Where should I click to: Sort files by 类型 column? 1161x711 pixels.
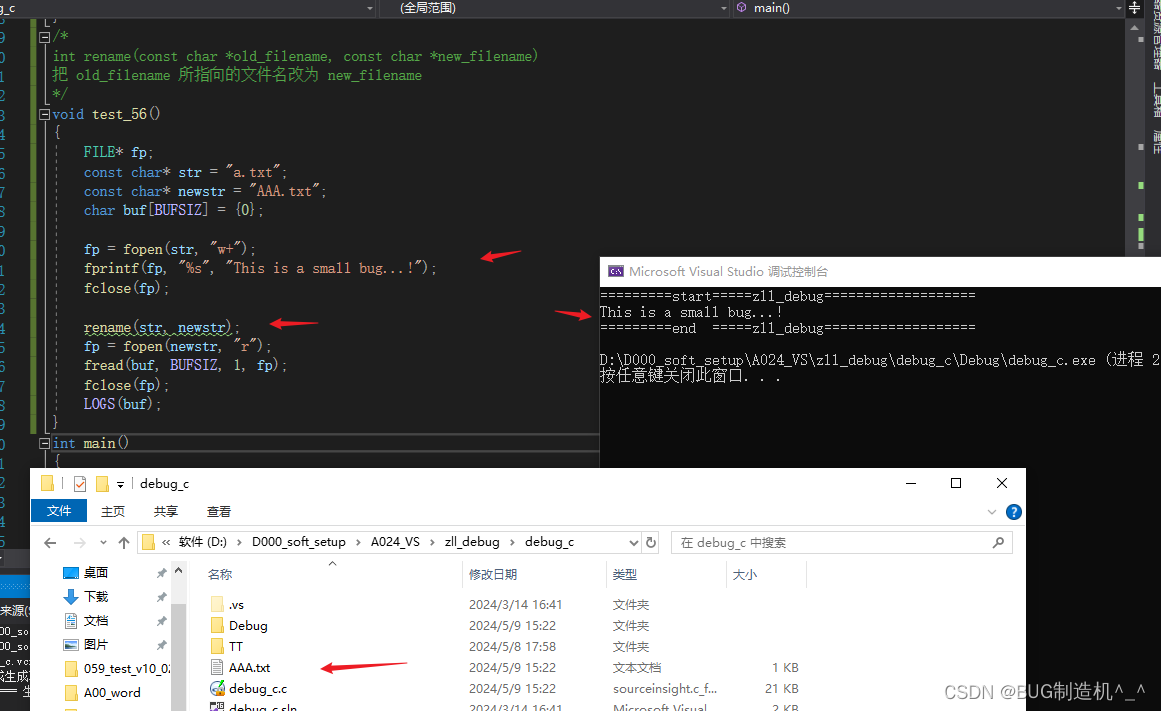624,575
